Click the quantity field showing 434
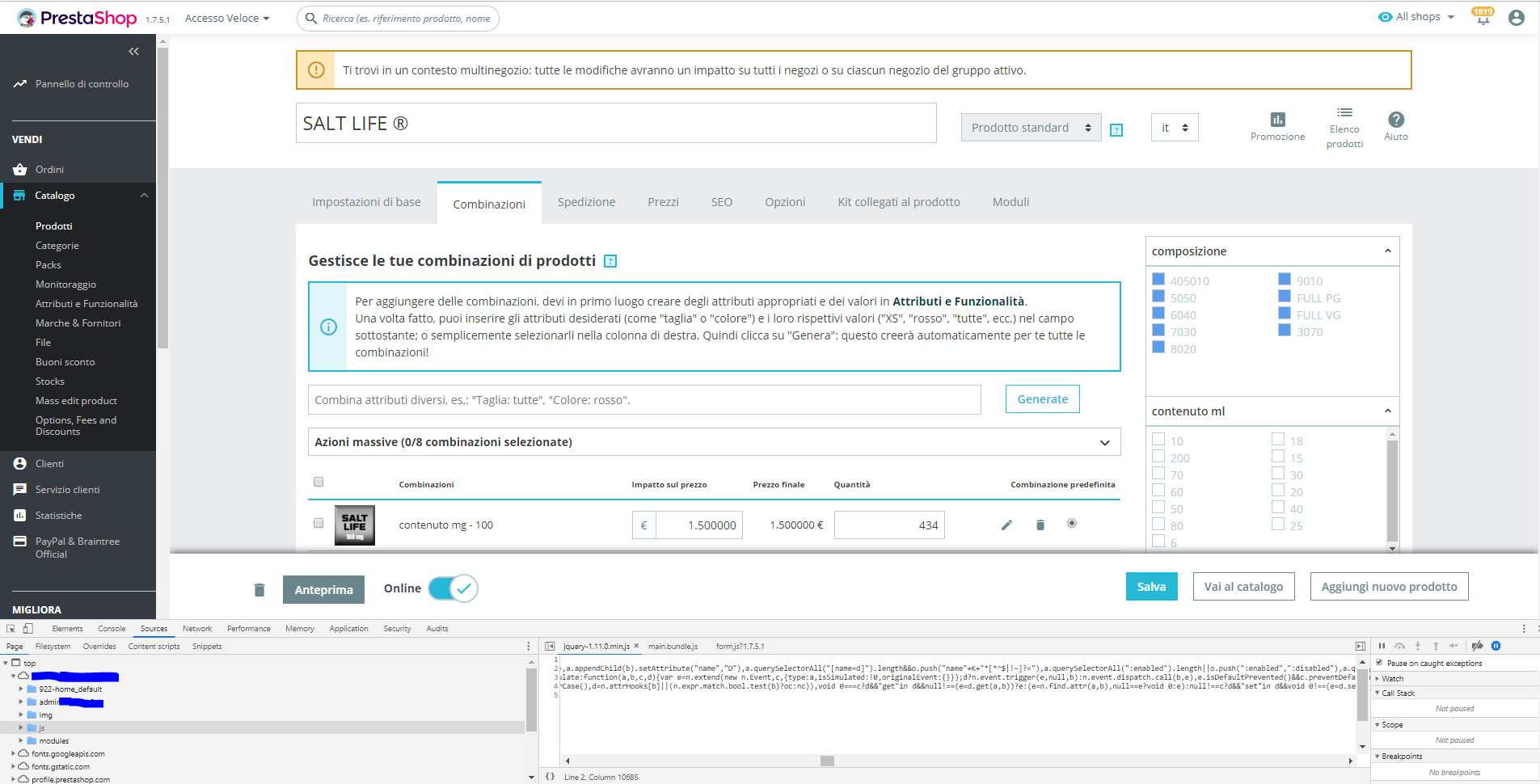Screen dimensions: 1540x784 click(889, 525)
